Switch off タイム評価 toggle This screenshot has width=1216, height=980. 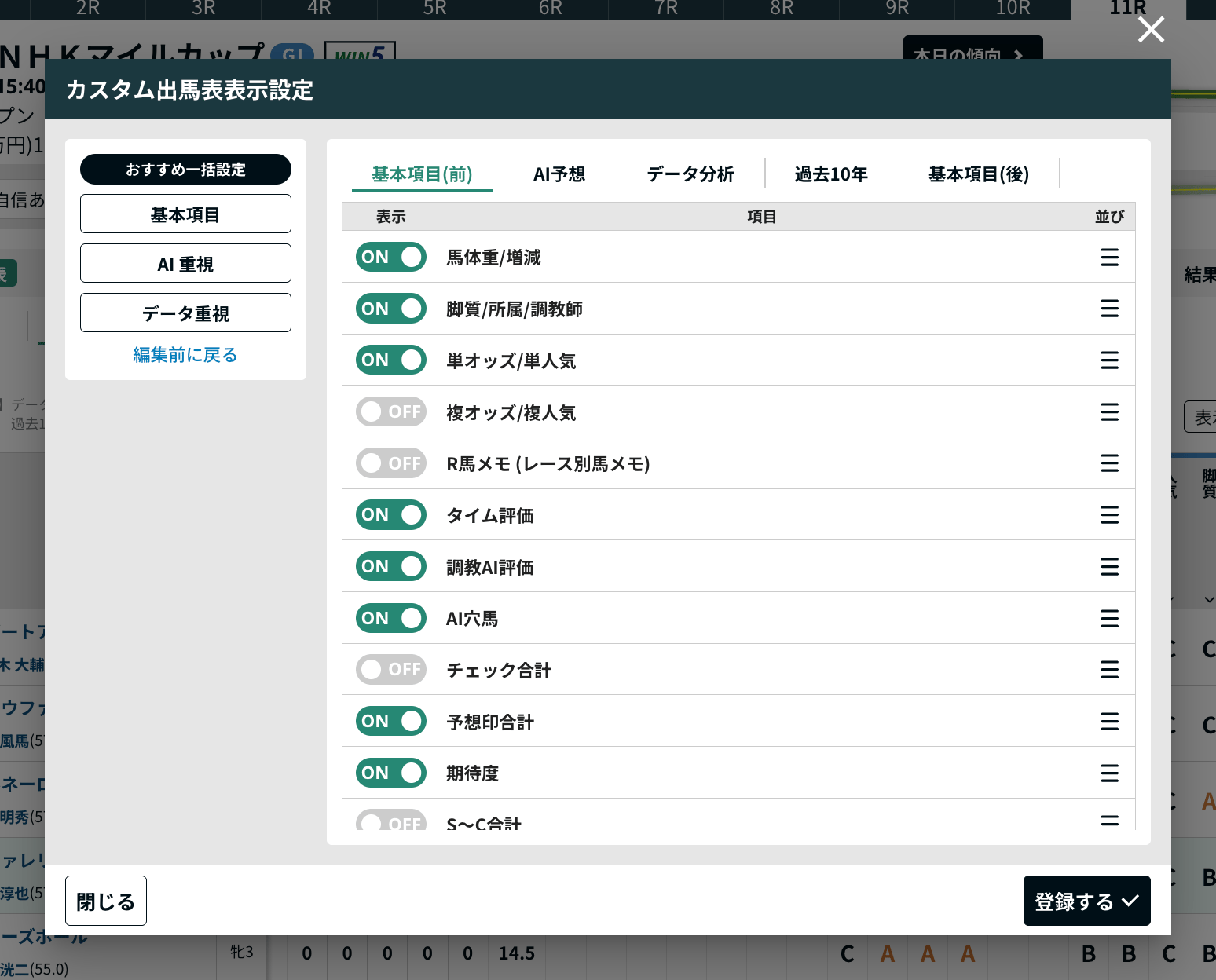pos(391,514)
